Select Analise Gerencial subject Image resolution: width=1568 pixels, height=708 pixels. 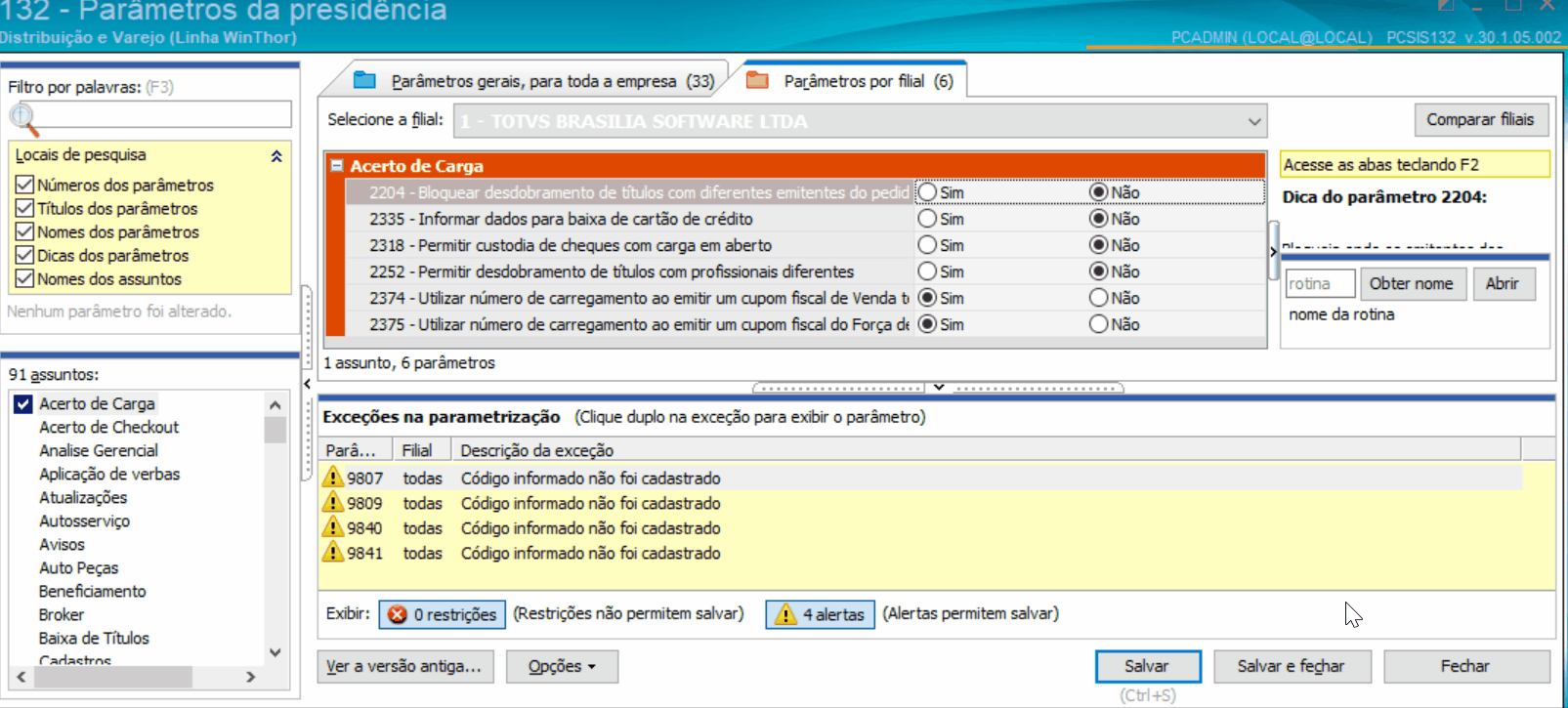coord(98,450)
